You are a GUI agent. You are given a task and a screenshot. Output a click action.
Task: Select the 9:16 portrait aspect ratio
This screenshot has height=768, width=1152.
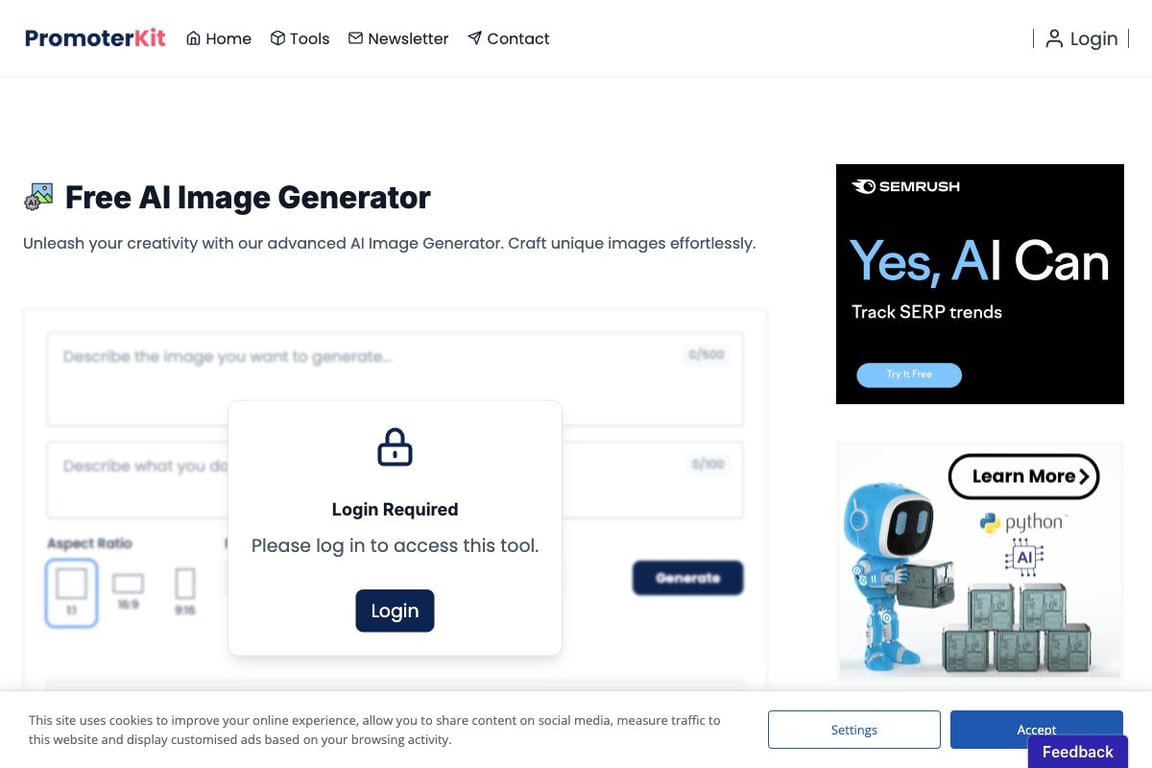(185, 591)
